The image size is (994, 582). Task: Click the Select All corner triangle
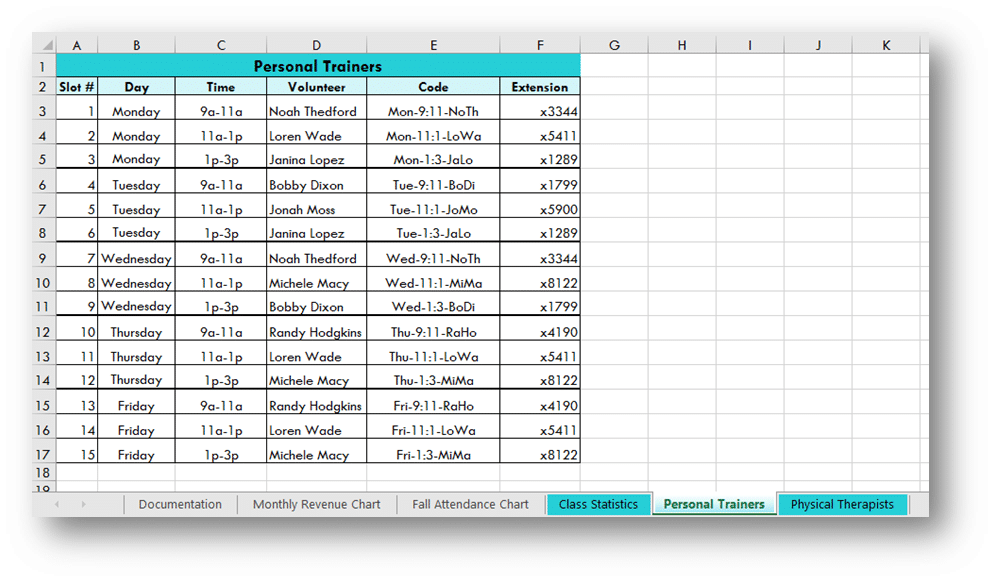(48, 45)
